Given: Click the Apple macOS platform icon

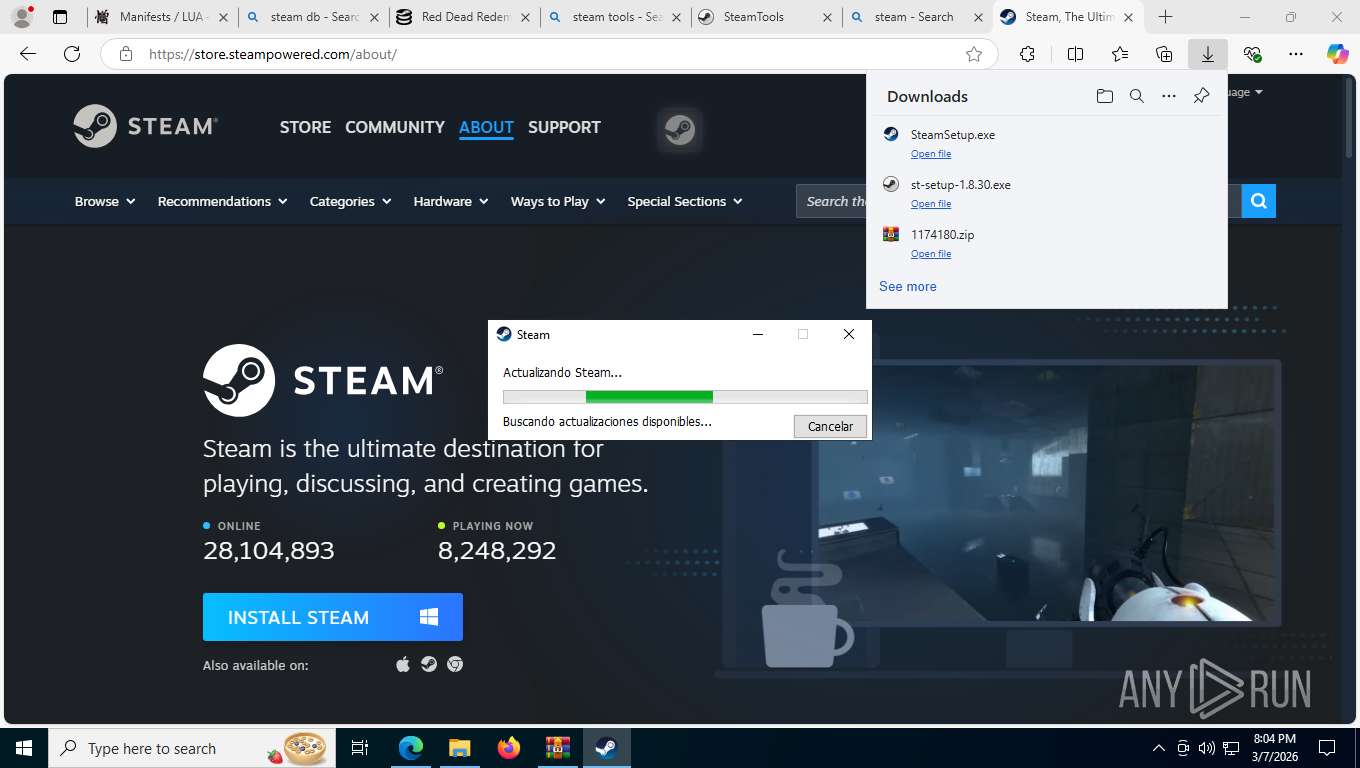Looking at the screenshot, I should tap(403, 664).
